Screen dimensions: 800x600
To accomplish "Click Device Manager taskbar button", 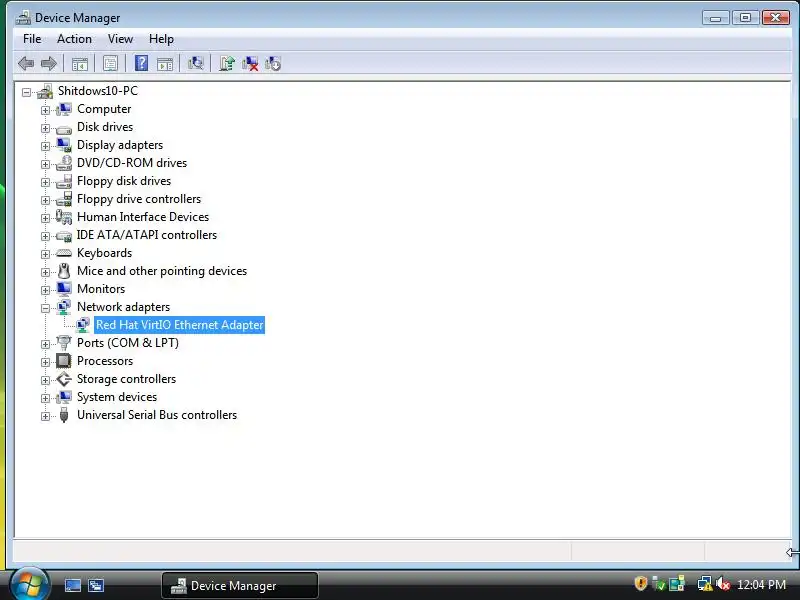I will coord(240,586).
